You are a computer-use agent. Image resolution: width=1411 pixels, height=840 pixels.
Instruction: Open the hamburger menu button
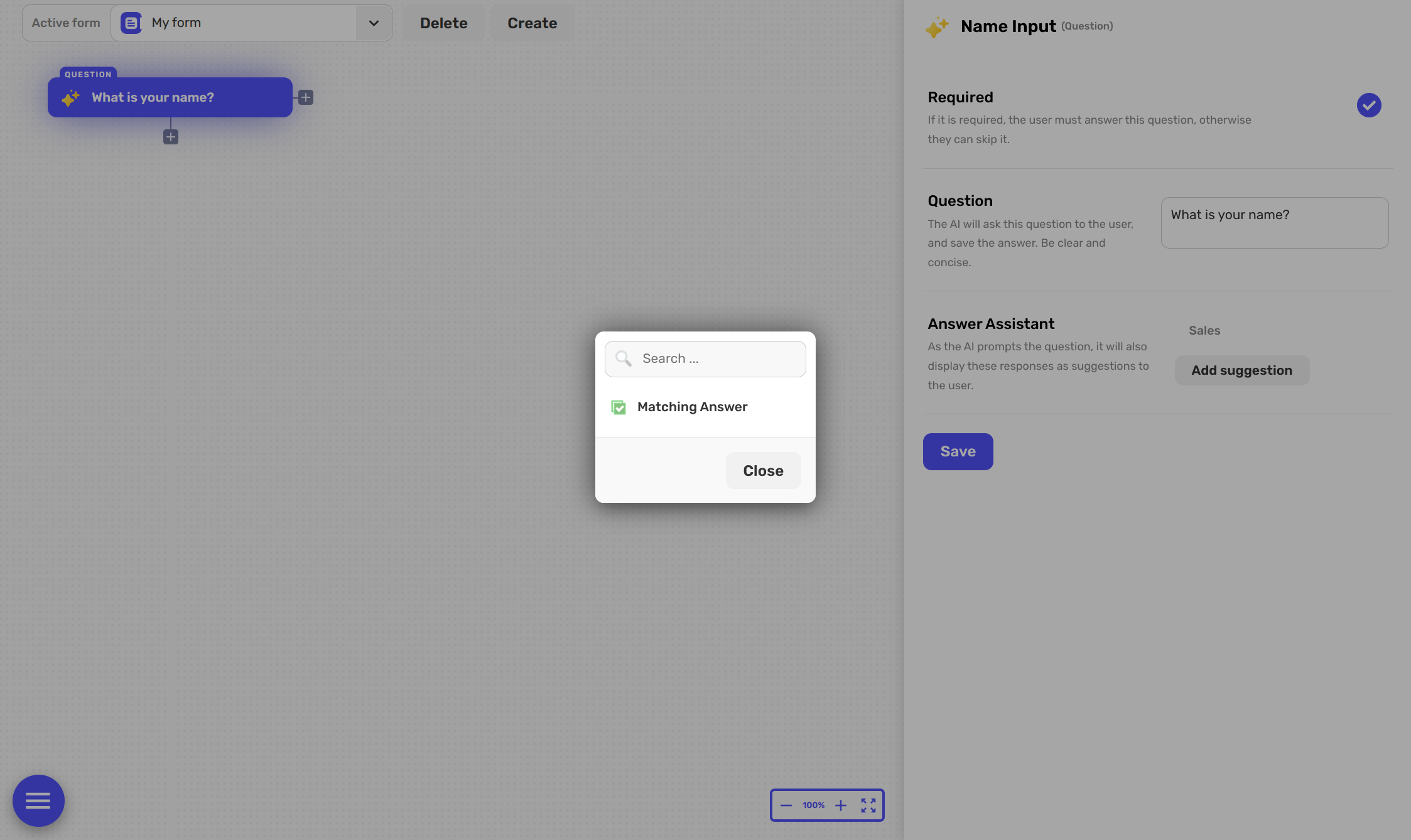pos(38,800)
